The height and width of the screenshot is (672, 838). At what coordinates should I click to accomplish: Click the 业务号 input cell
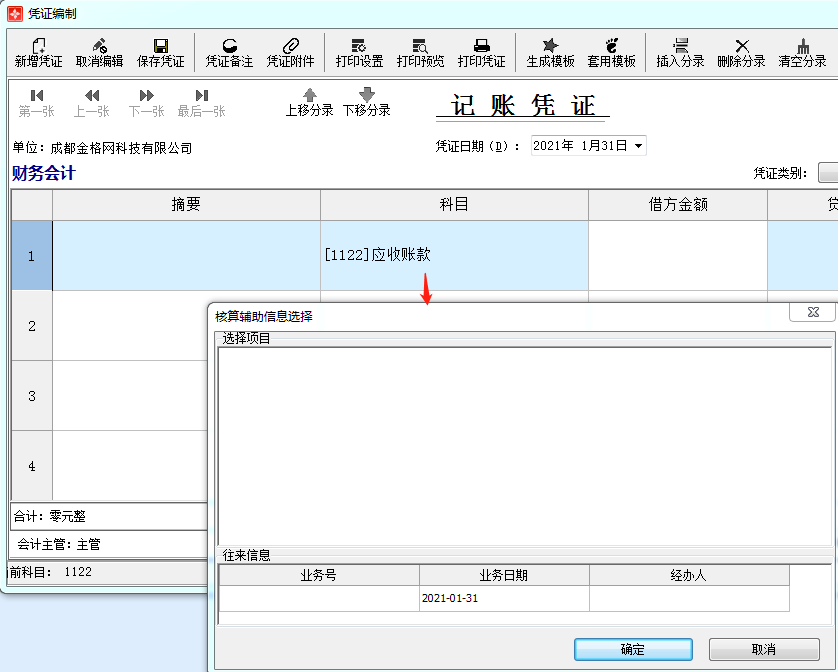pyautogui.click(x=319, y=598)
